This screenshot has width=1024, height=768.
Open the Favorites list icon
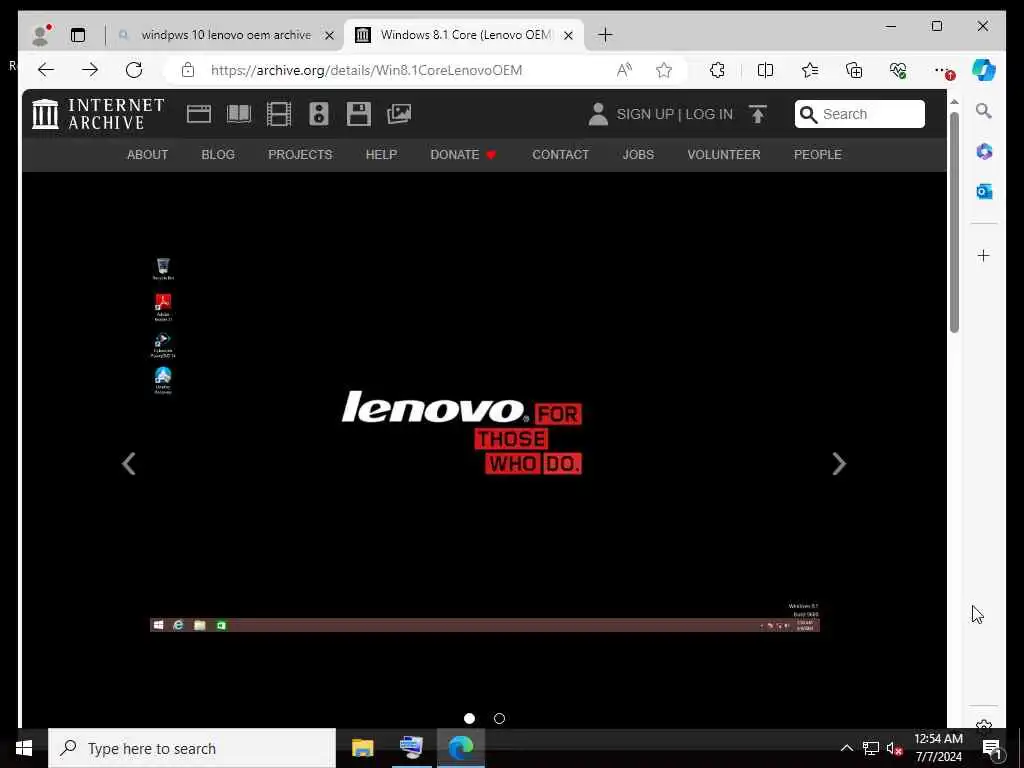click(x=810, y=70)
